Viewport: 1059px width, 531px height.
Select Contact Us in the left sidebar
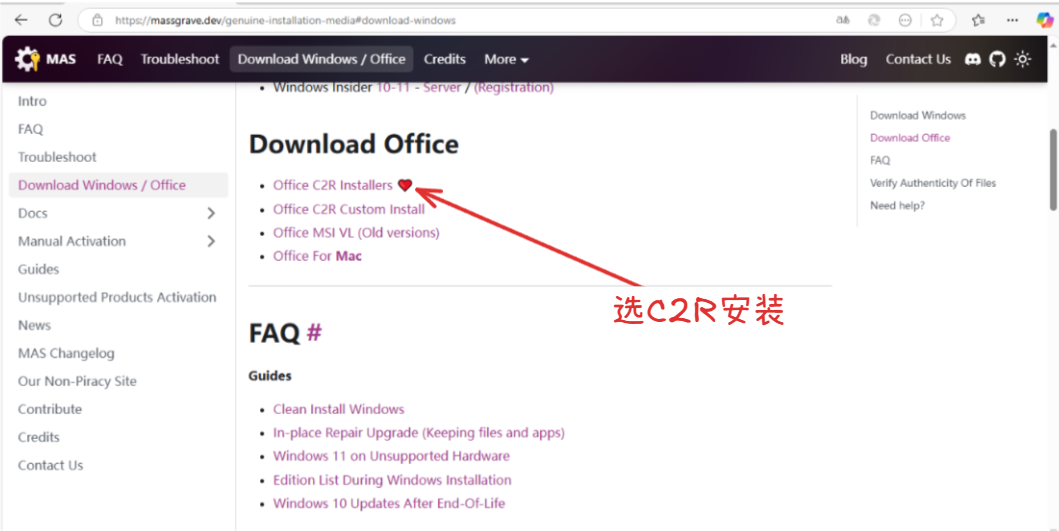pos(51,465)
